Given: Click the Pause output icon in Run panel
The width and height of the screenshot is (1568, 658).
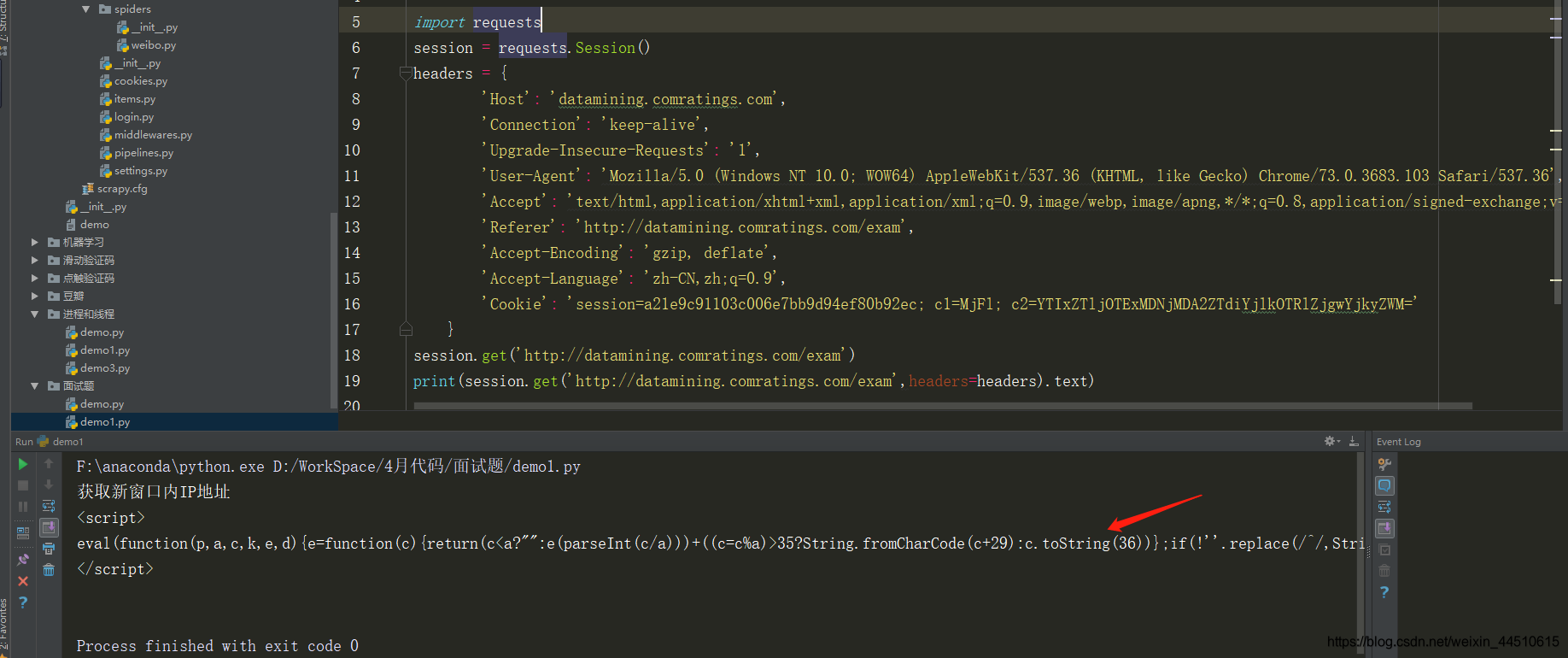Looking at the screenshot, I should coord(23,507).
